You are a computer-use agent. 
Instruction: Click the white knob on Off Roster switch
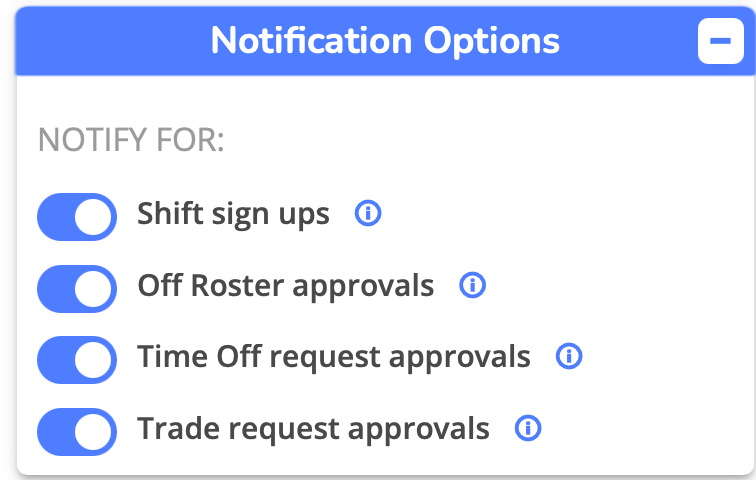94,288
